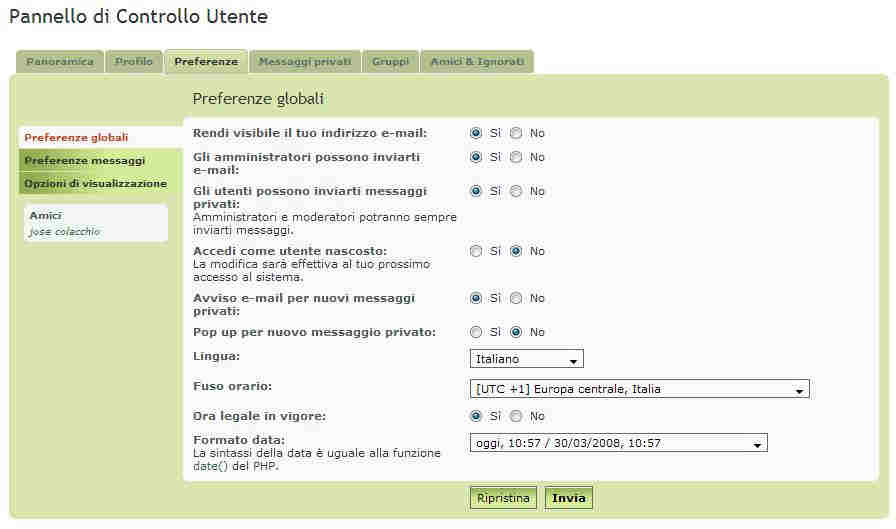
Task: Open the Fuso orario timezone dropdown
Action: [639, 389]
